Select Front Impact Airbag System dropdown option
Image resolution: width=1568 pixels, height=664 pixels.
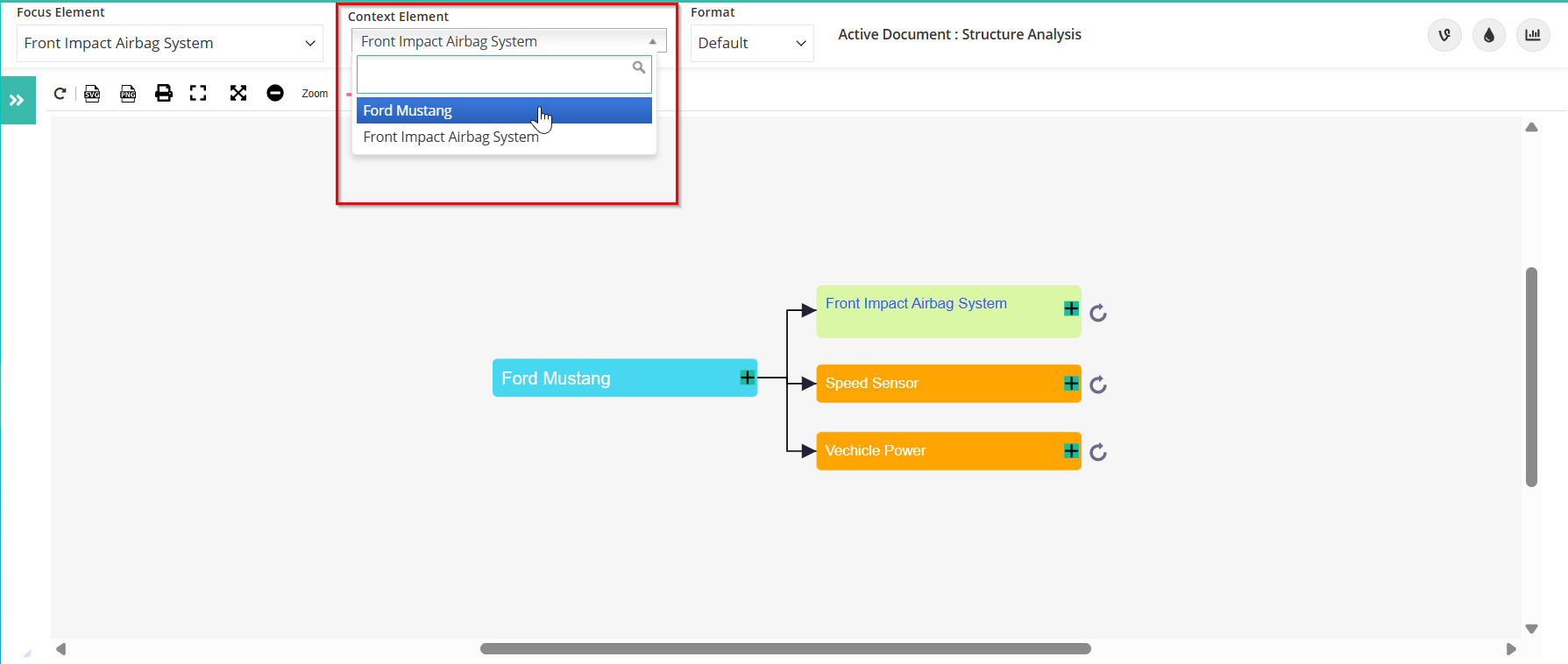[x=504, y=137]
